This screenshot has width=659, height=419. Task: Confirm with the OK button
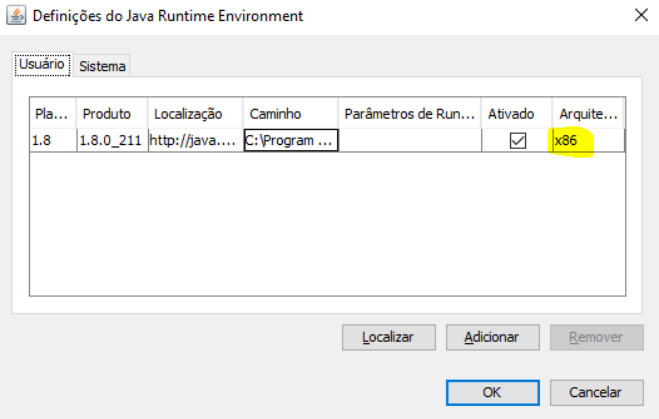[x=493, y=393]
